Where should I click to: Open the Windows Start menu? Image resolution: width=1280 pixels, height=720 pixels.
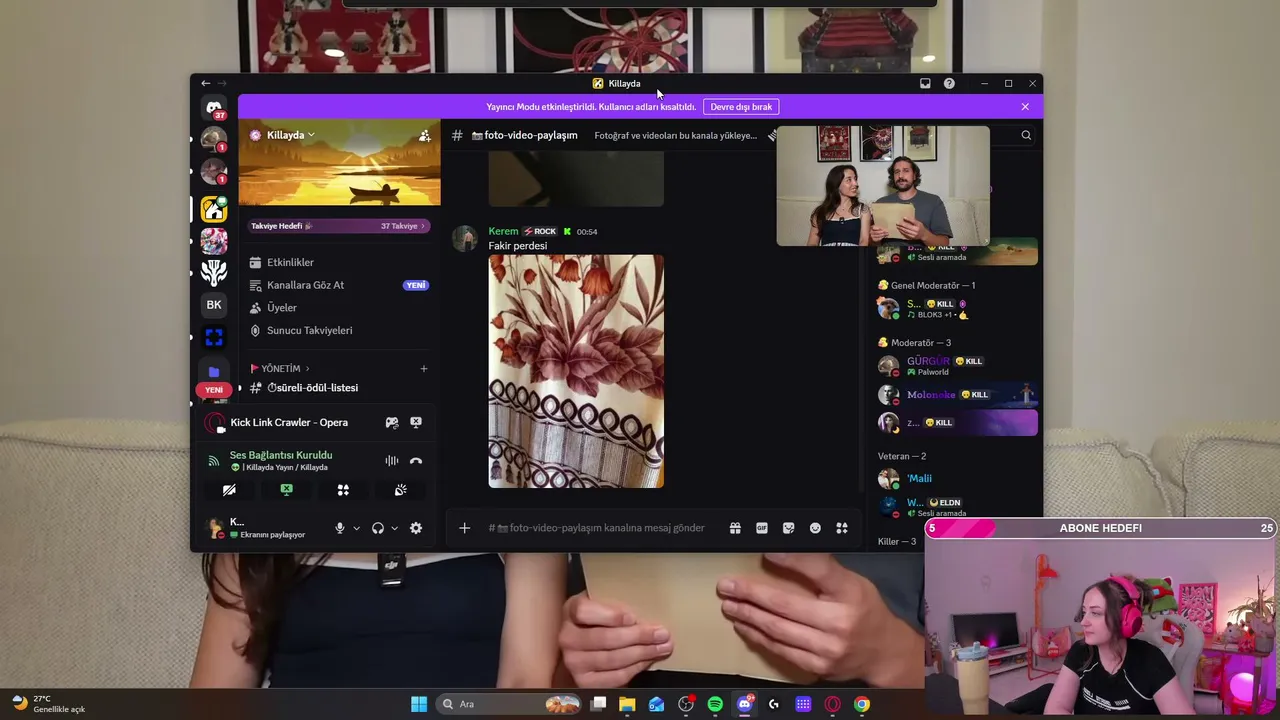pos(419,704)
